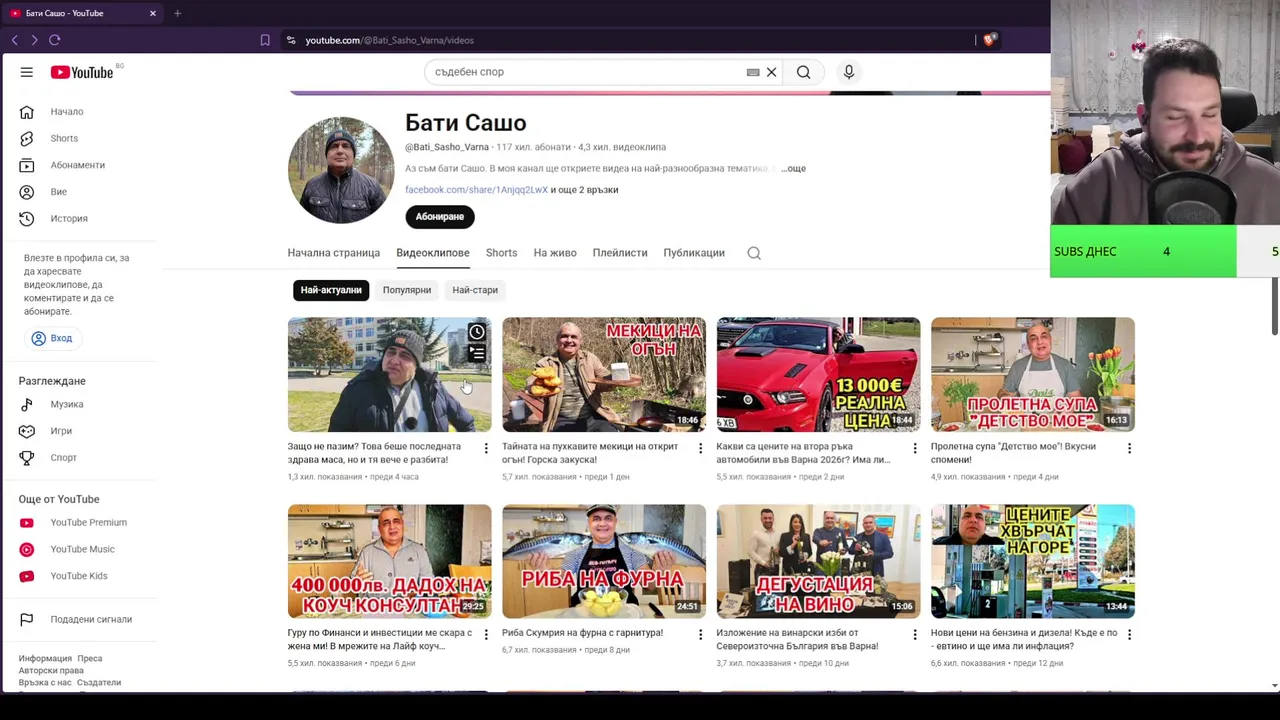Bookmark the page via bookmark icon

[x=265, y=40]
